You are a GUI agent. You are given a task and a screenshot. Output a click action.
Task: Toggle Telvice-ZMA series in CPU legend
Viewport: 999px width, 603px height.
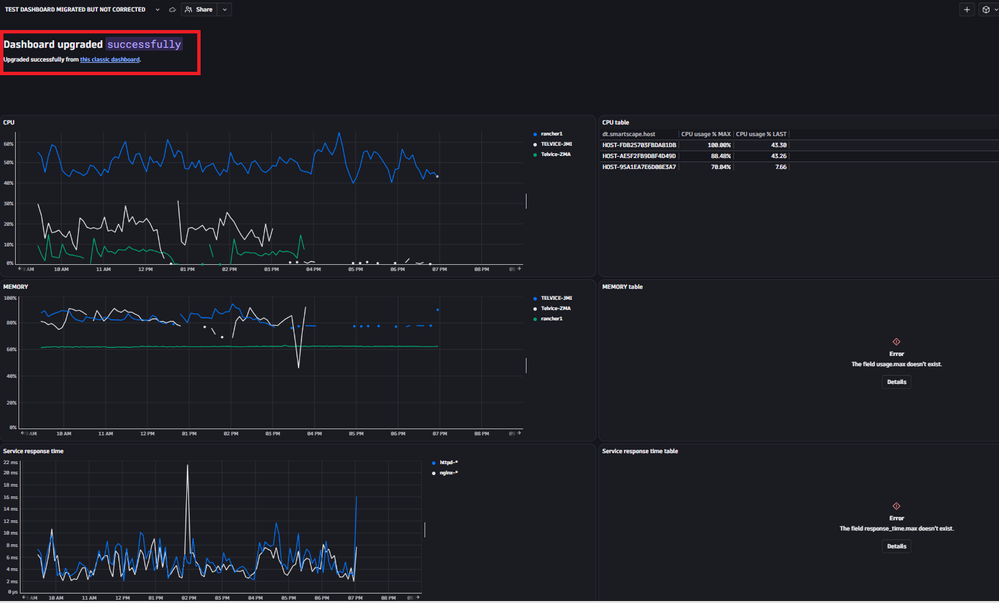552,155
